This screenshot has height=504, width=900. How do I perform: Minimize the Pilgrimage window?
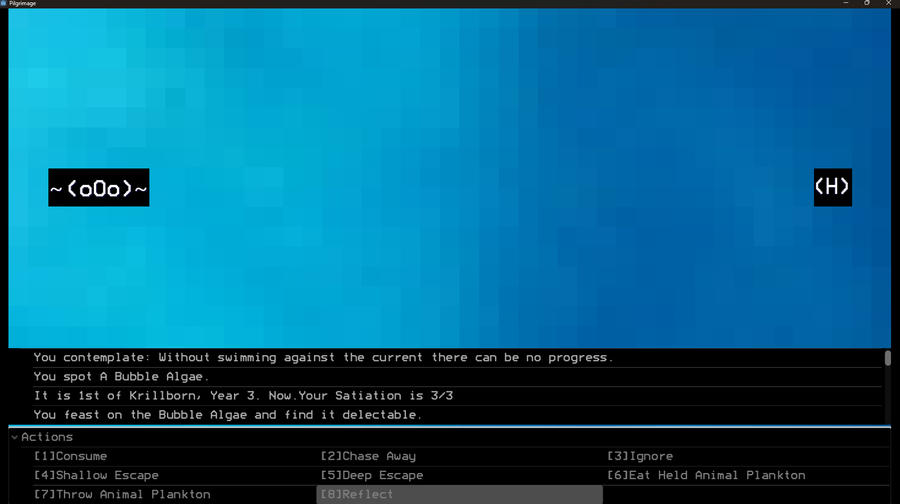point(845,3)
